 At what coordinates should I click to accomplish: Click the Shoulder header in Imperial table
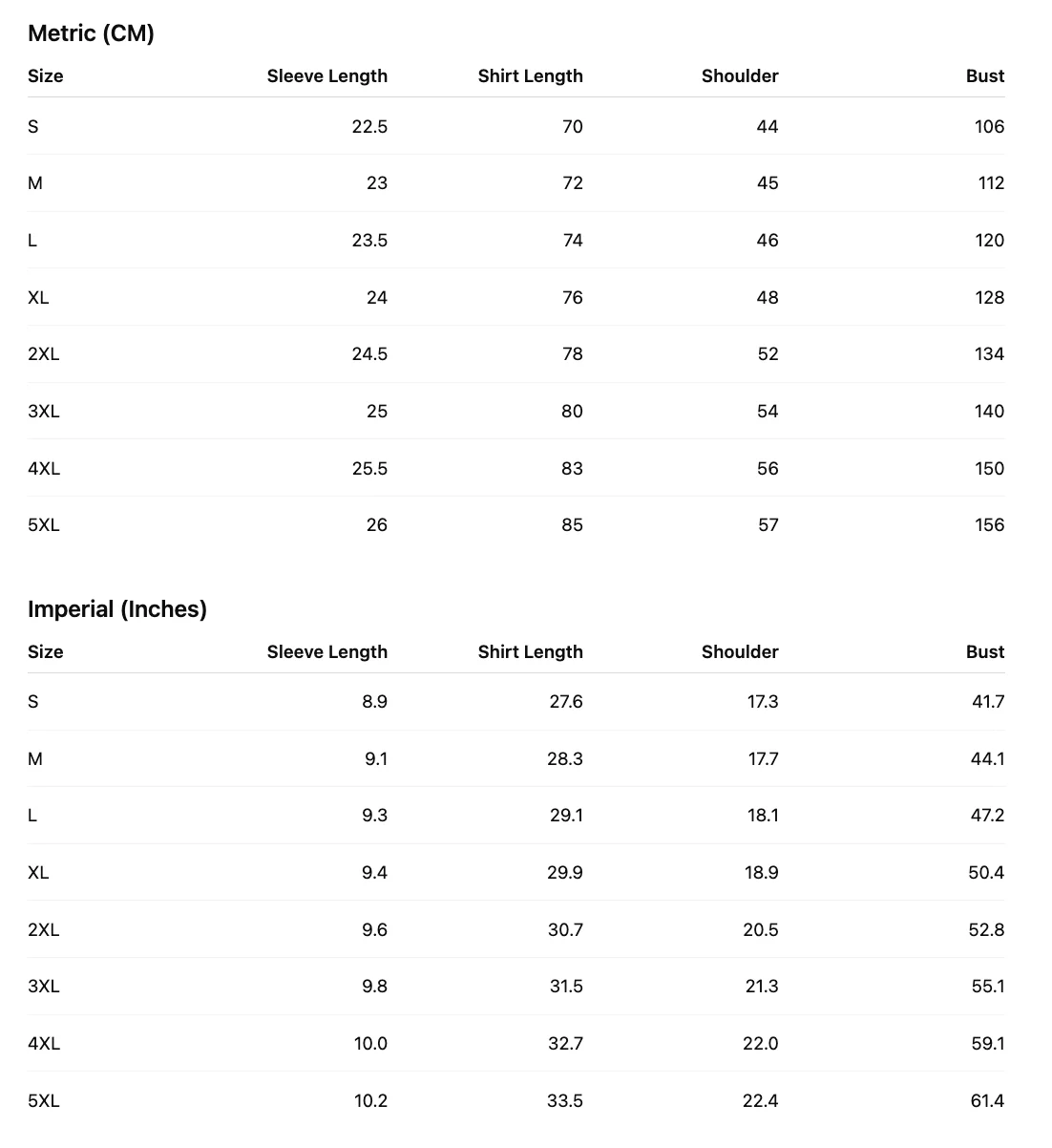pyautogui.click(x=740, y=652)
